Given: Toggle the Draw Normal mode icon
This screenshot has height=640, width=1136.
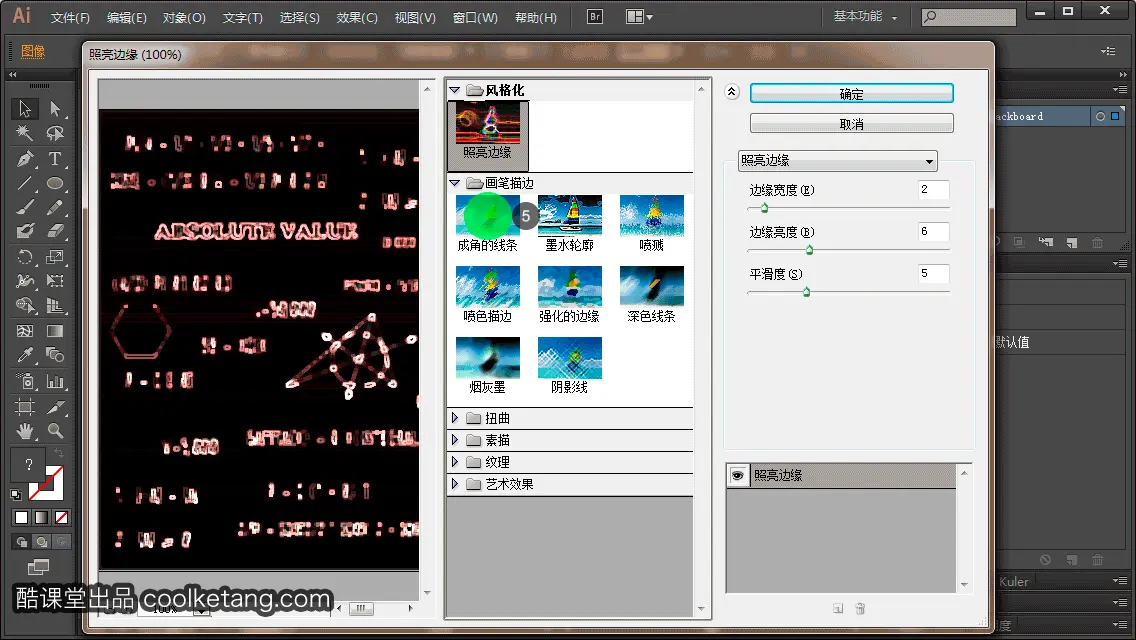Looking at the screenshot, I should (22, 541).
